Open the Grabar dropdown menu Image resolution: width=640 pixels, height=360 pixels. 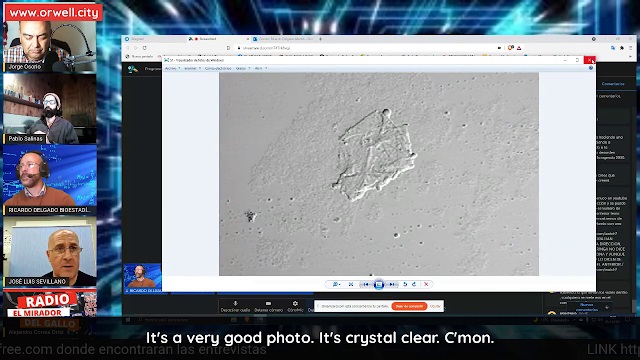coord(242,69)
